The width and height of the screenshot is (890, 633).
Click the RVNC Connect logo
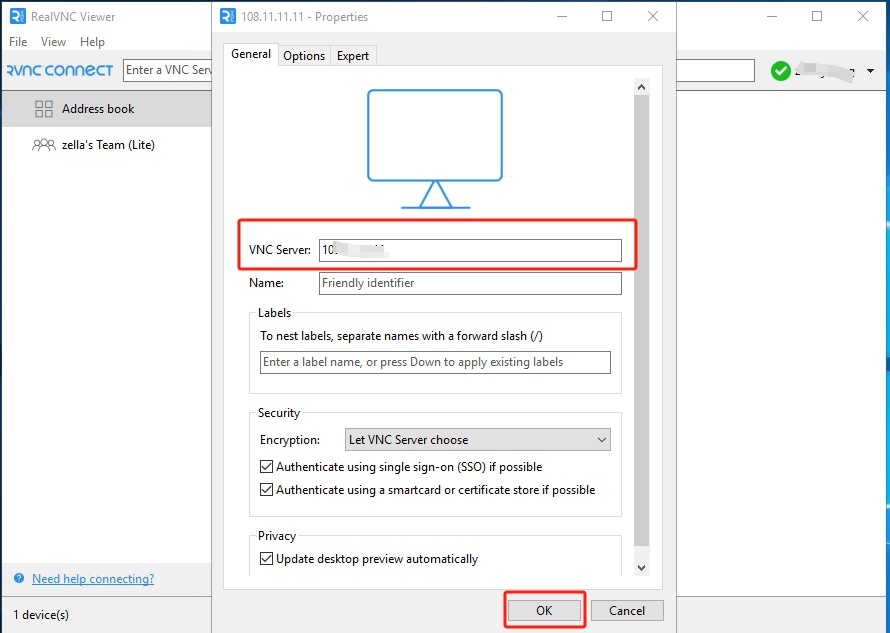point(59,71)
